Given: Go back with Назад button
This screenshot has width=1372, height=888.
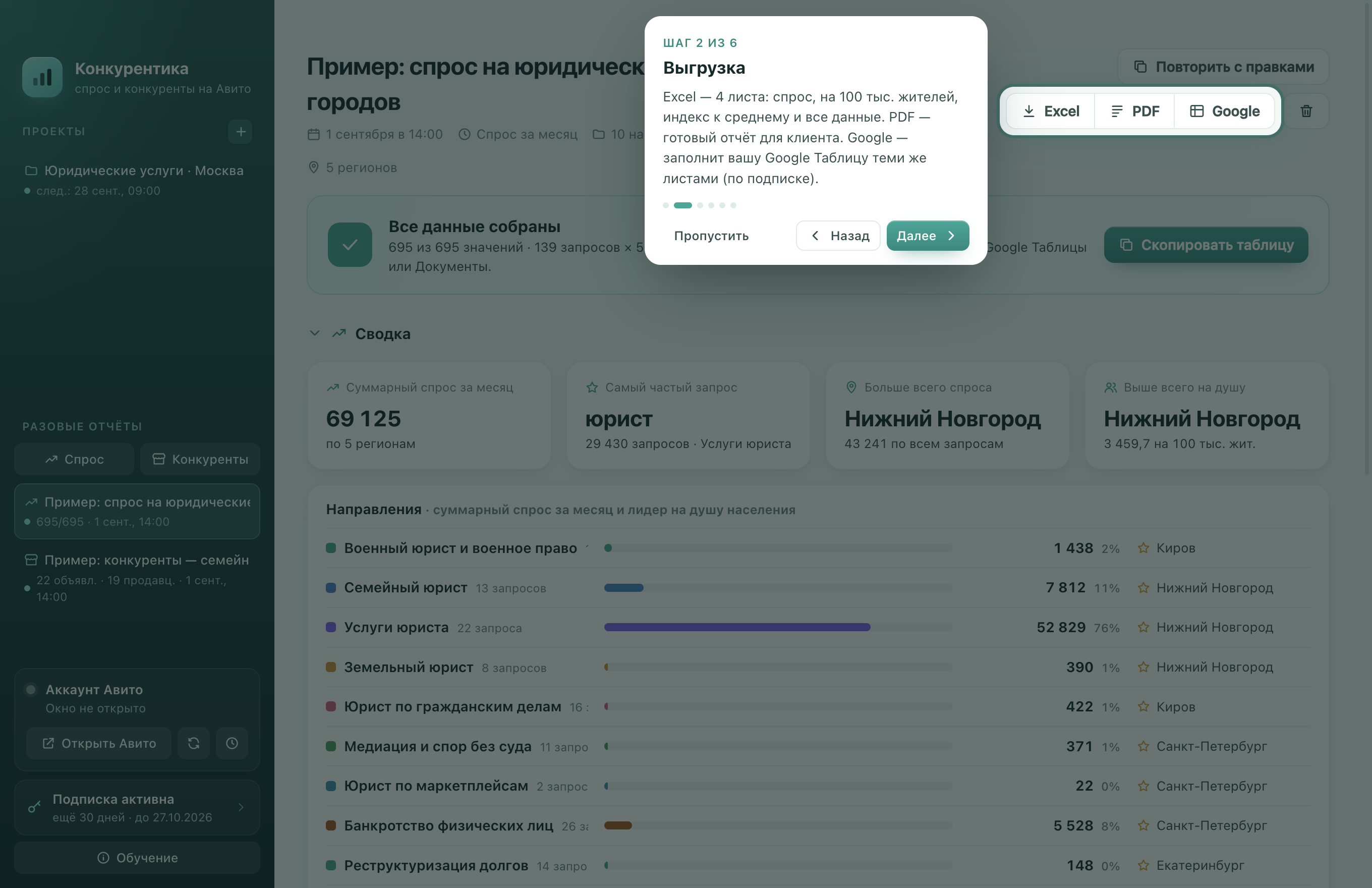Looking at the screenshot, I should [838, 236].
